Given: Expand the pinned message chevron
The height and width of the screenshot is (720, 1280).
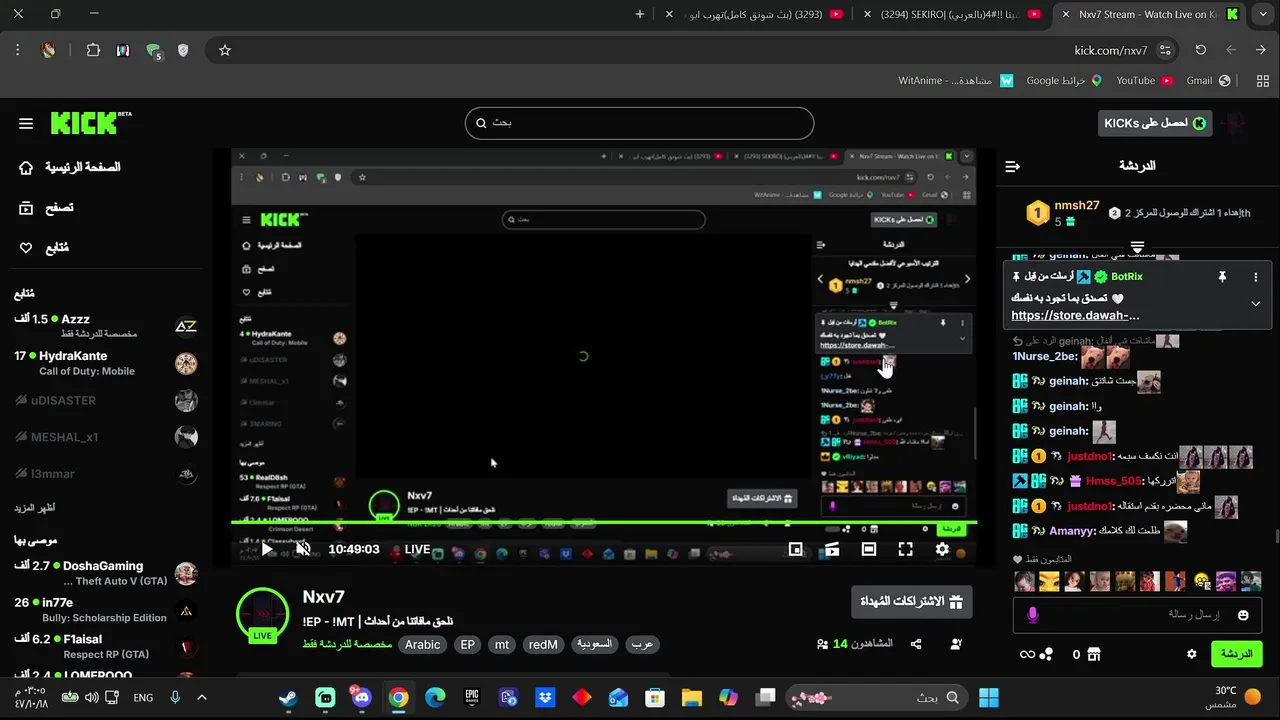Looking at the screenshot, I should (1256, 304).
